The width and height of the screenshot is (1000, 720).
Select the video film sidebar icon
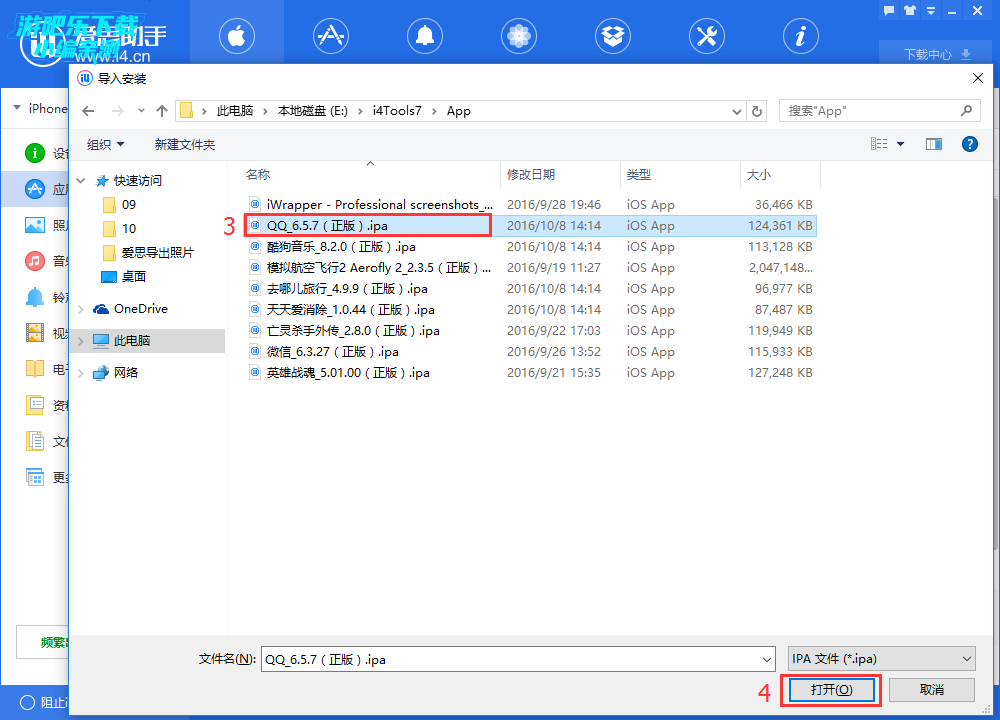pyautogui.click(x=34, y=333)
